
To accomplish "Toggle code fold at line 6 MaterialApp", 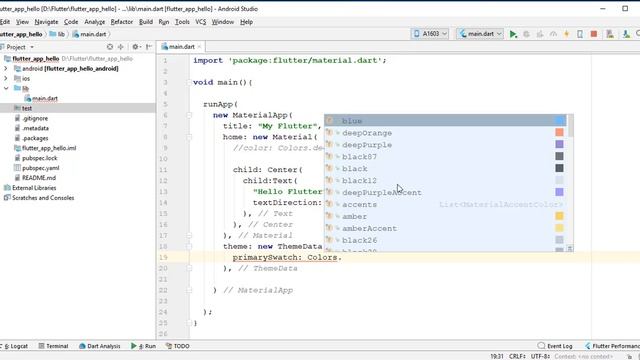I will (189, 115).
